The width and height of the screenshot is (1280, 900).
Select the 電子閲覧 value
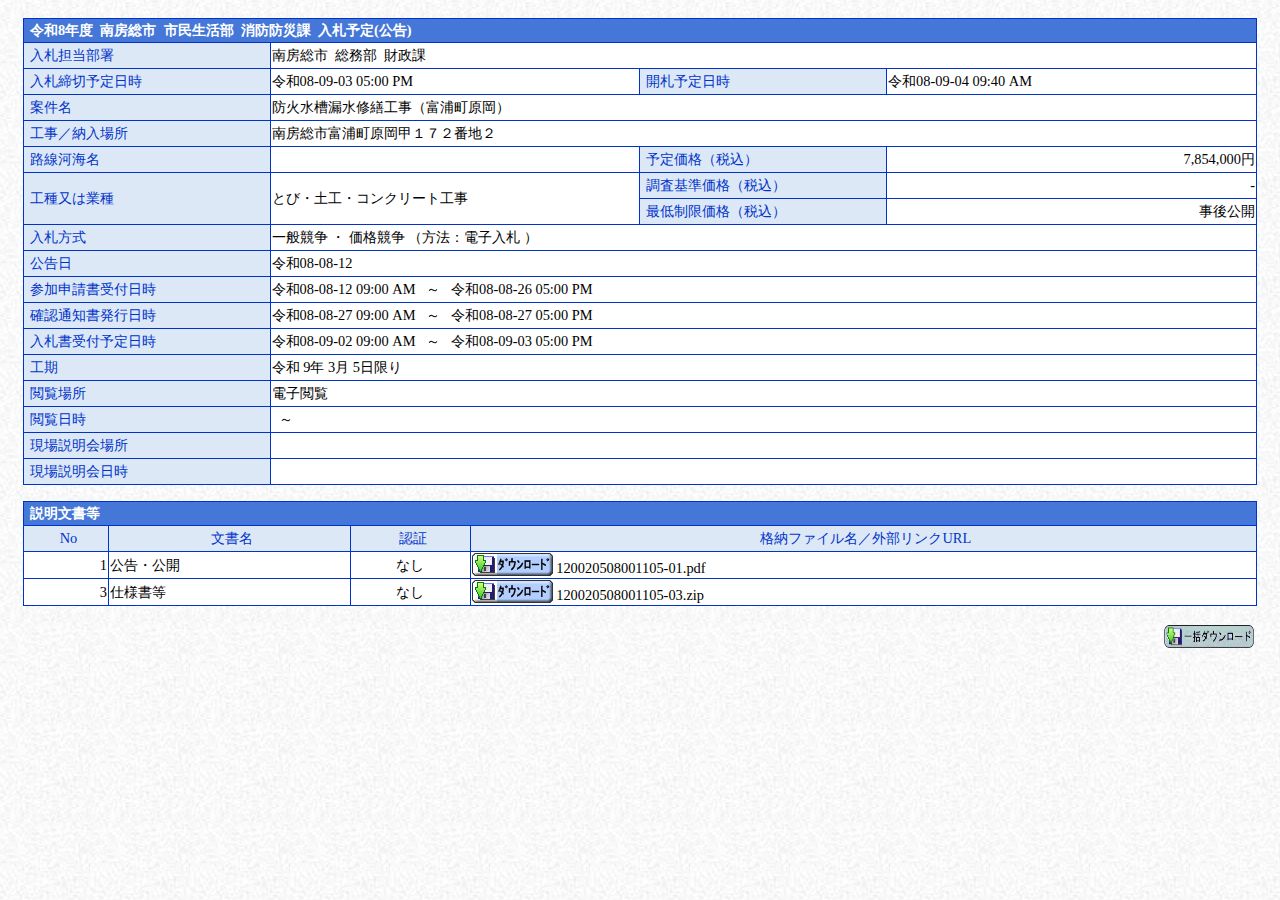coord(300,394)
